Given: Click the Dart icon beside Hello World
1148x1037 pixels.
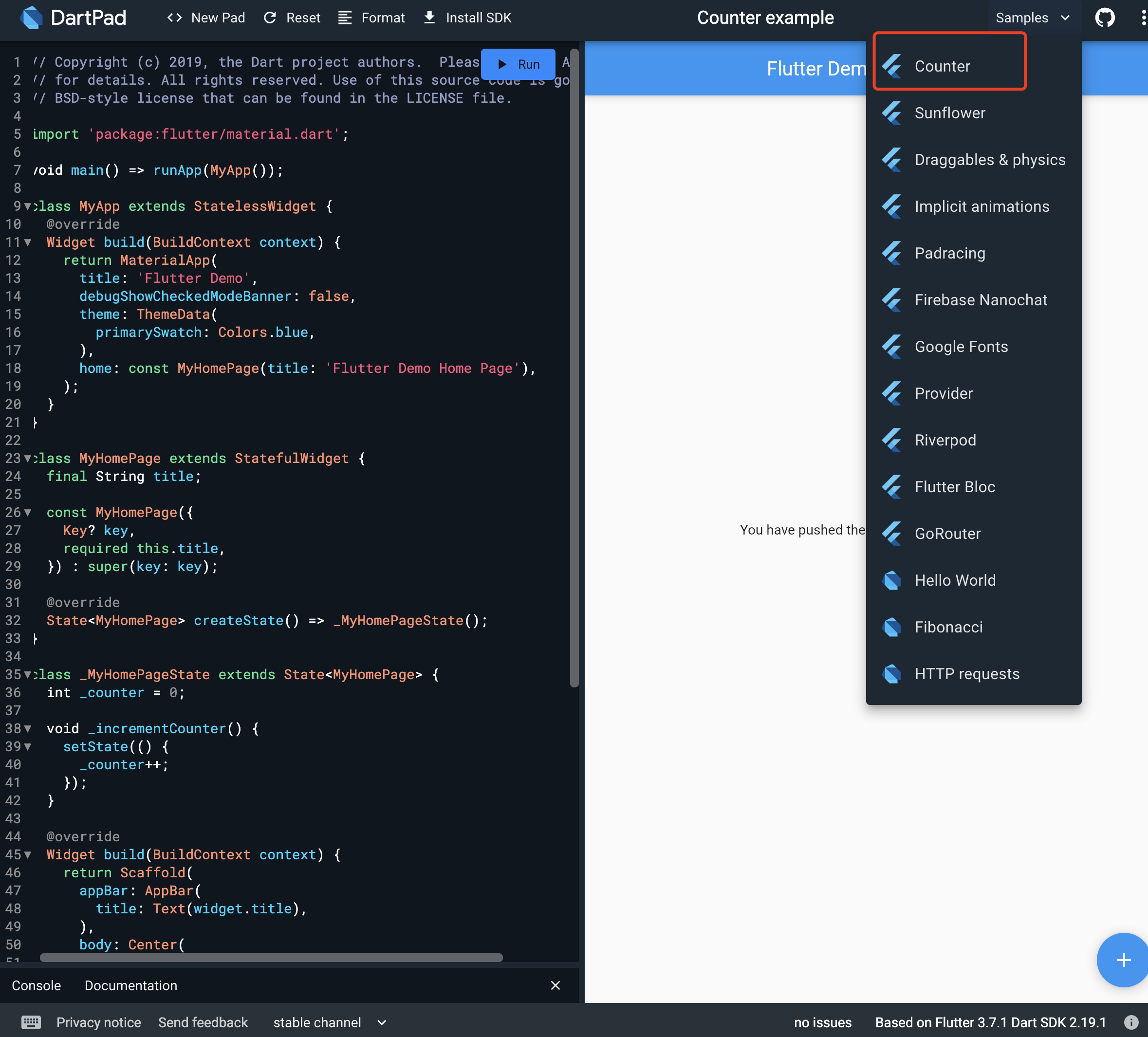Looking at the screenshot, I should click(892, 580).
